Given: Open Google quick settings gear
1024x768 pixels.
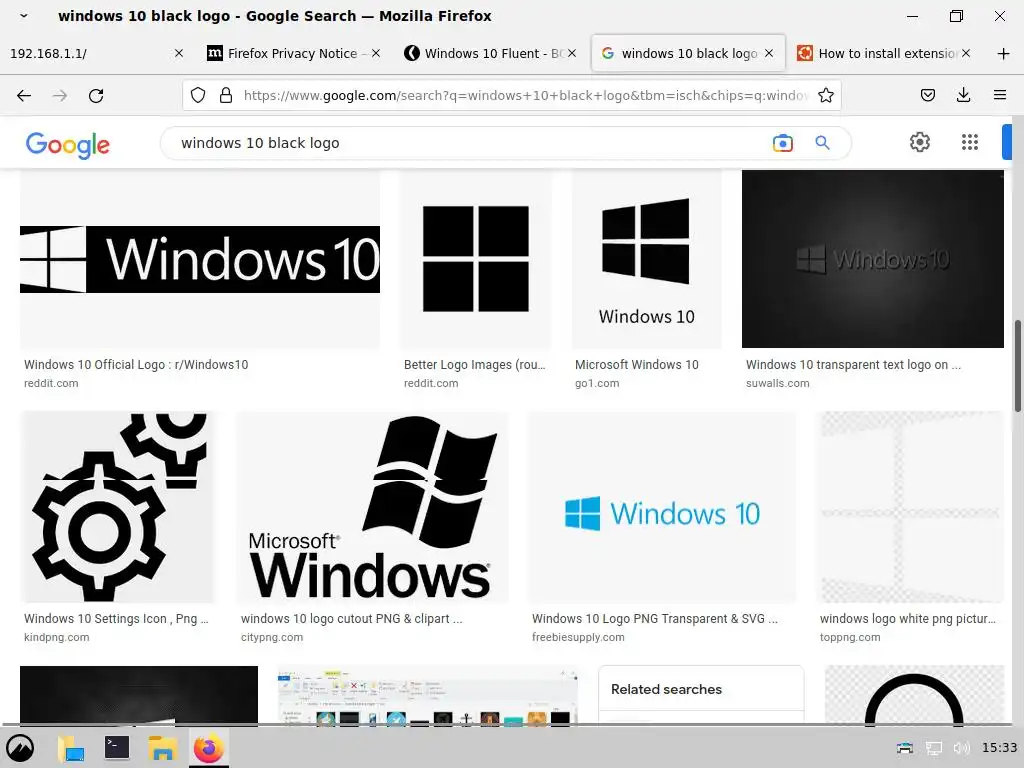Looking at the screenshot, I should pos(920,142).
